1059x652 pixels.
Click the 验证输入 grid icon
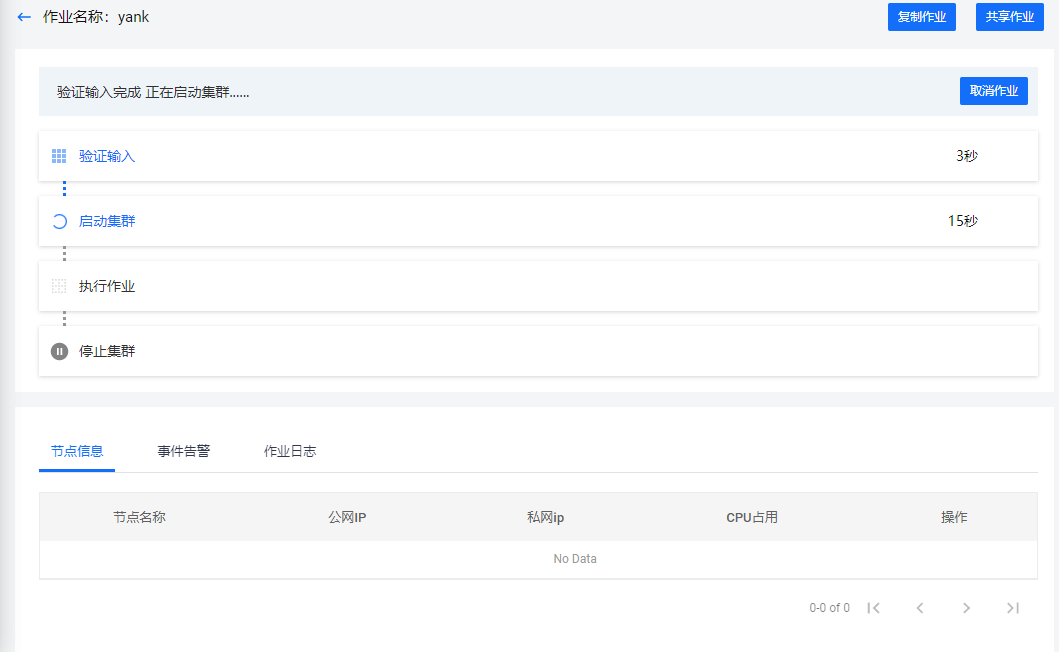click(x=59, y=156)
